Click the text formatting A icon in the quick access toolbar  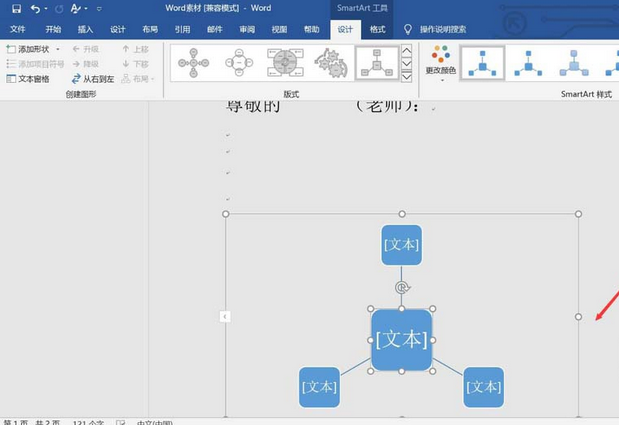pyautogui.click(x=75, y=8)
